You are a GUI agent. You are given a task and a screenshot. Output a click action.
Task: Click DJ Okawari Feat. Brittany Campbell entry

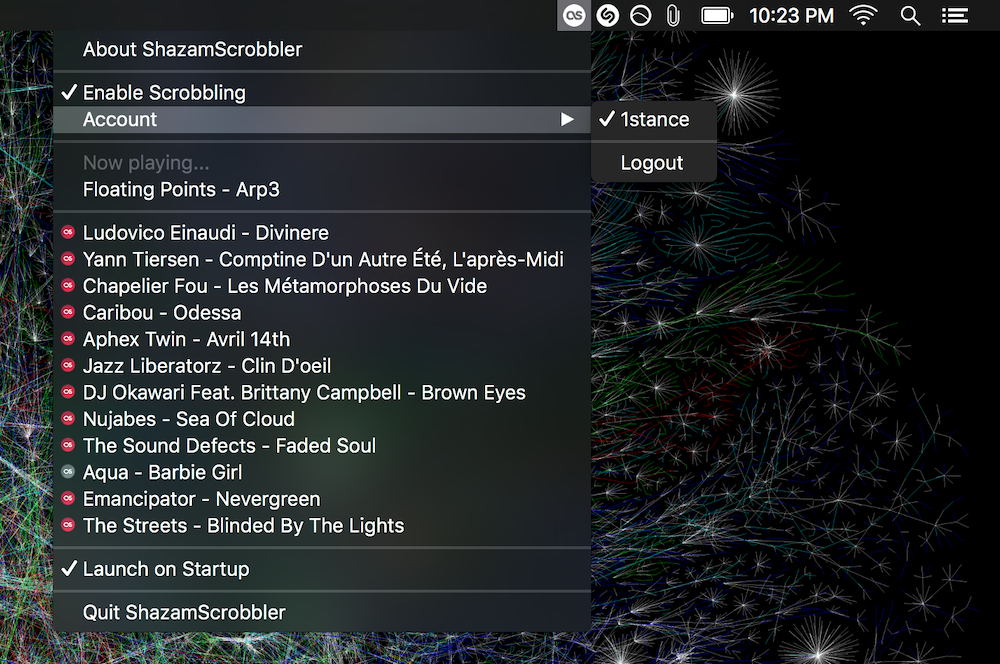tap(322, 392)
